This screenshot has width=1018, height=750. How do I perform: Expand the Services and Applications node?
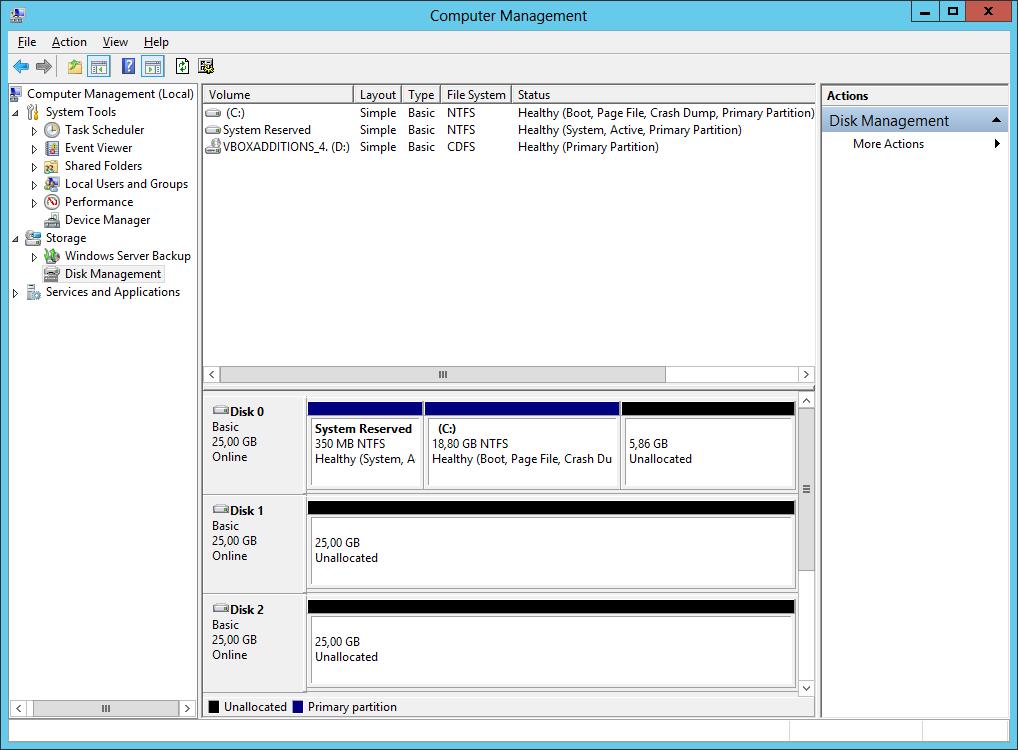(x=16, y=293)
